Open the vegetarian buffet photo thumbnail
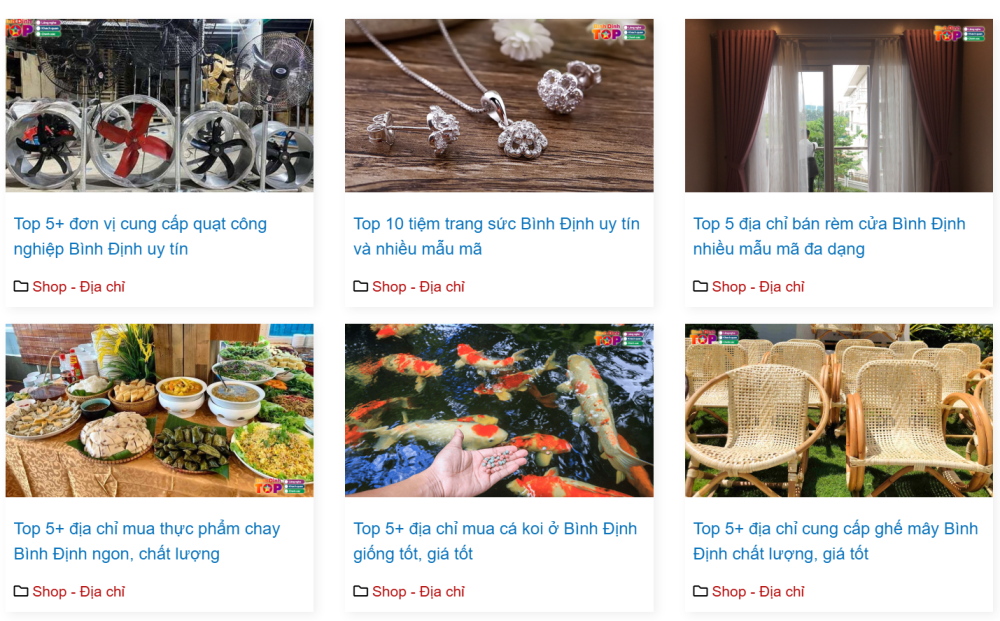 [x=159, y=410]
